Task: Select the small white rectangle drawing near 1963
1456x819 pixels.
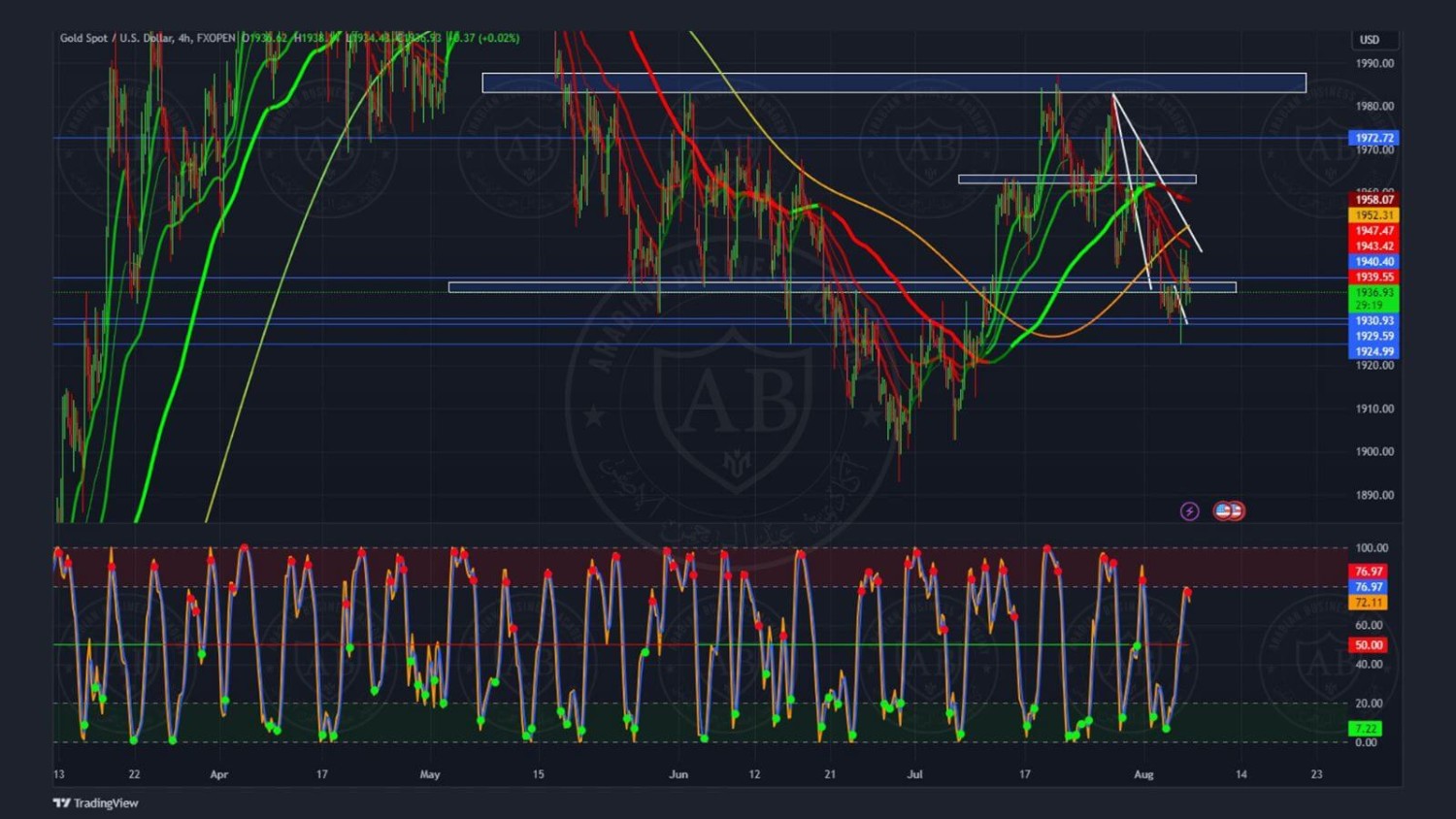Action: (x=1076, y=180)
